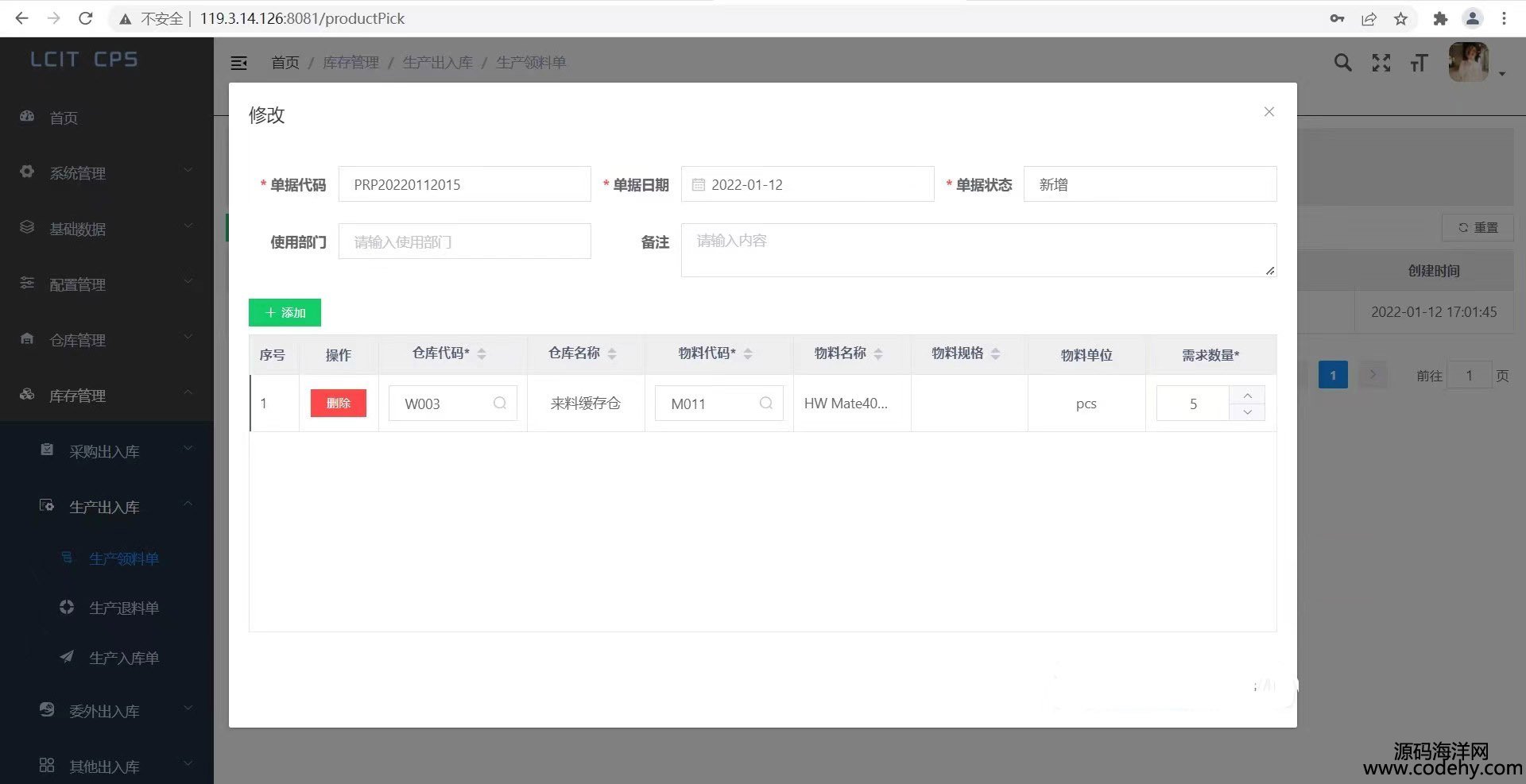Image resolution: width=1526 pixels, height=784 pixels.
Task: Bookmark this page with star icon
Action: pyautogui.click(x=1400, y=18)
